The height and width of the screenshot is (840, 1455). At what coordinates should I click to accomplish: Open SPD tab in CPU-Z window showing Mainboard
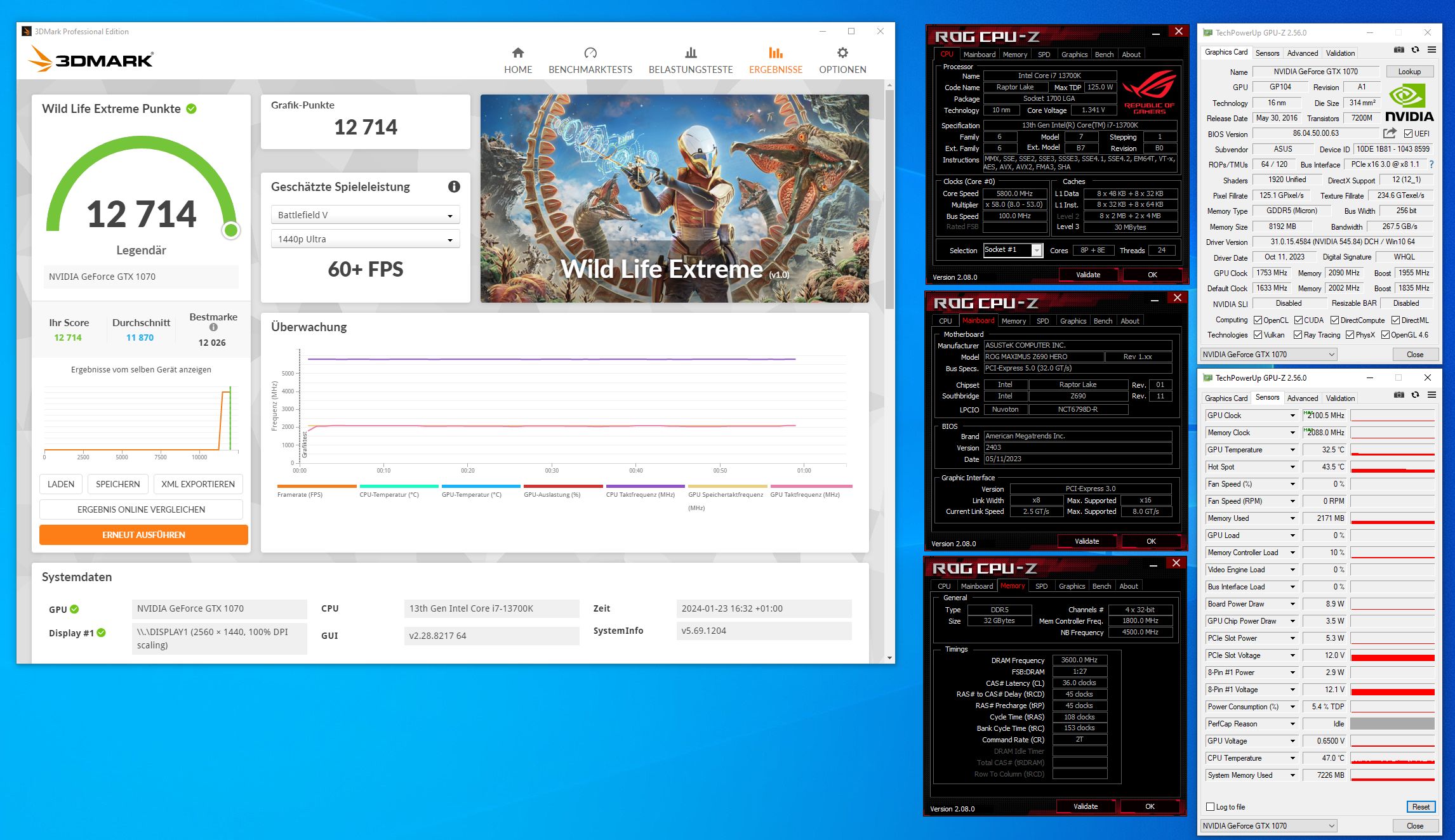click(1042, 321)
